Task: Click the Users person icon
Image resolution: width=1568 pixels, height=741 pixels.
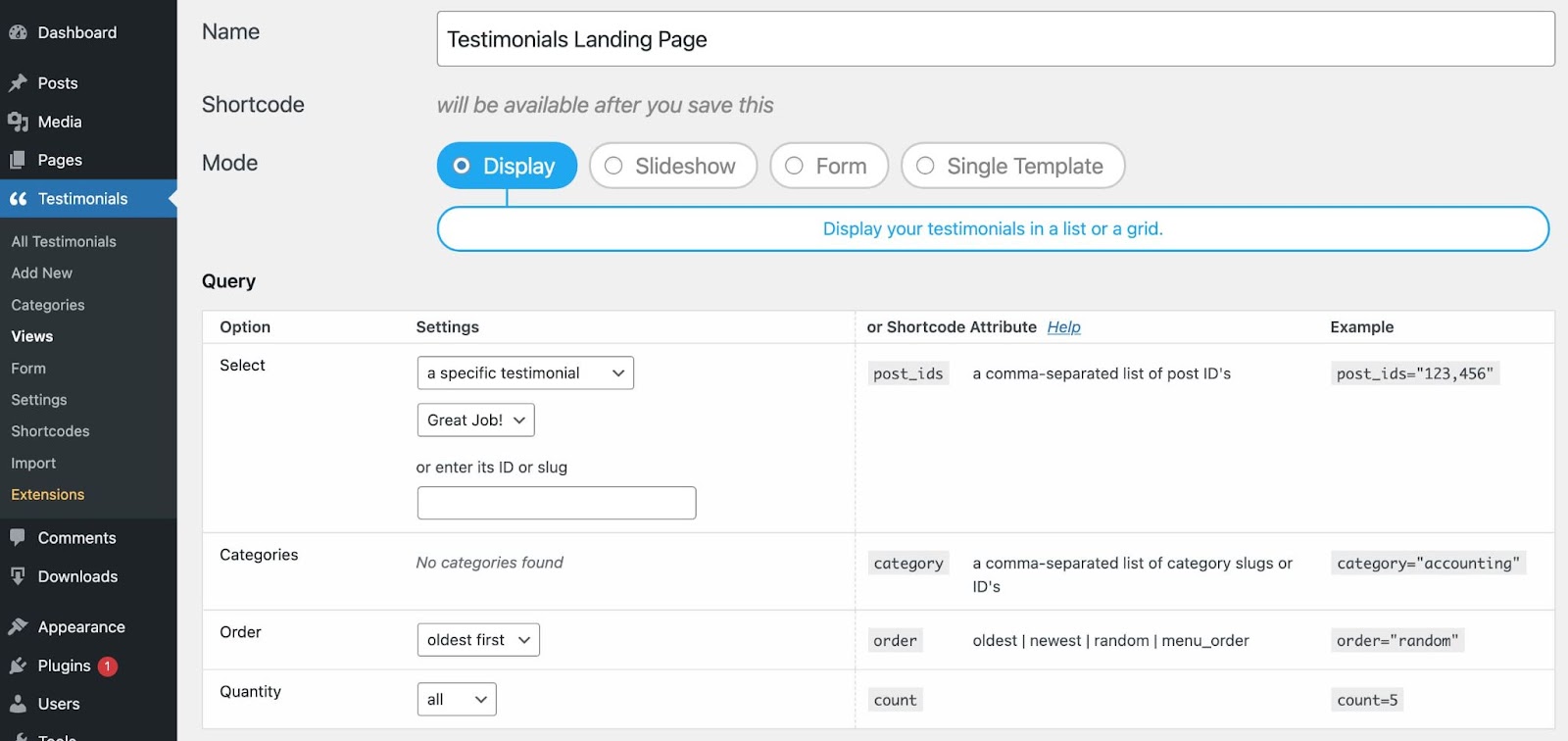Action: pos(18,704)
